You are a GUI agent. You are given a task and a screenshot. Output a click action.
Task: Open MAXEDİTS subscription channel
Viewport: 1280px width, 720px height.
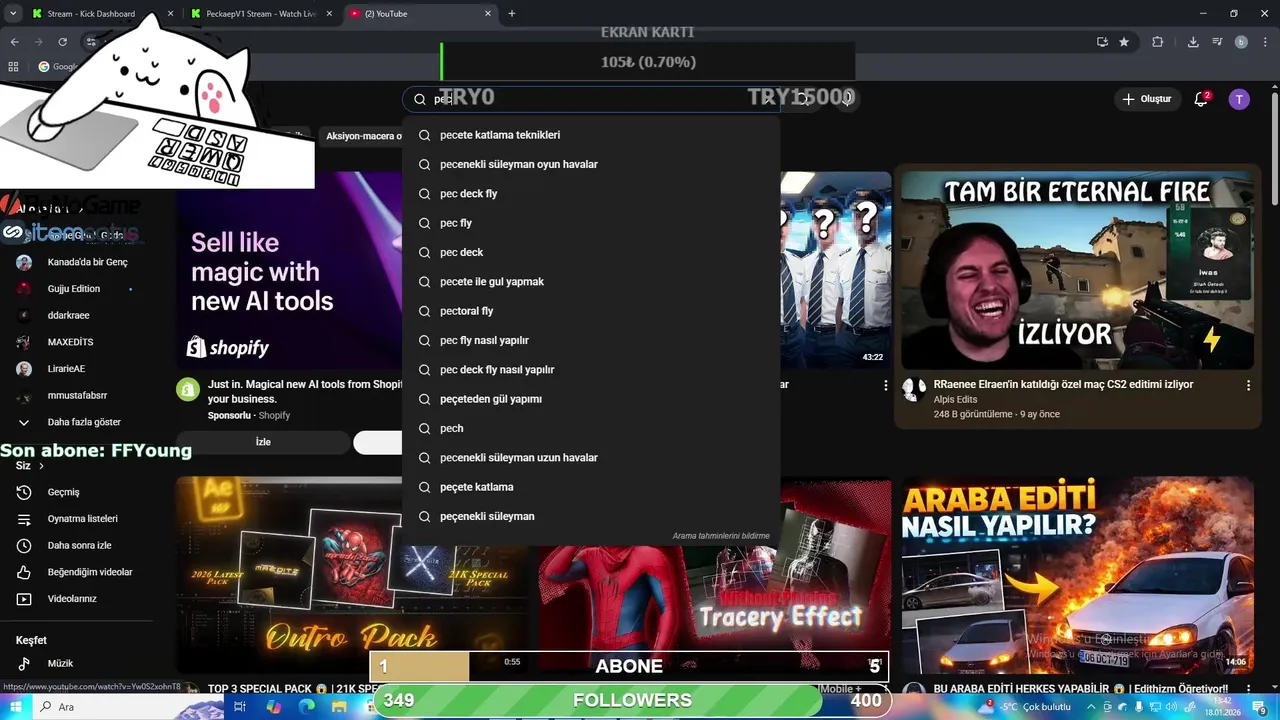click(72, 342)
